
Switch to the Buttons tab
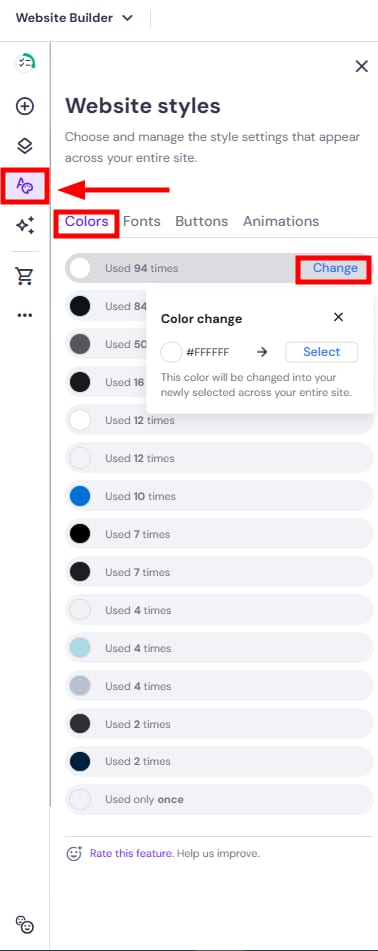[201, 221]
